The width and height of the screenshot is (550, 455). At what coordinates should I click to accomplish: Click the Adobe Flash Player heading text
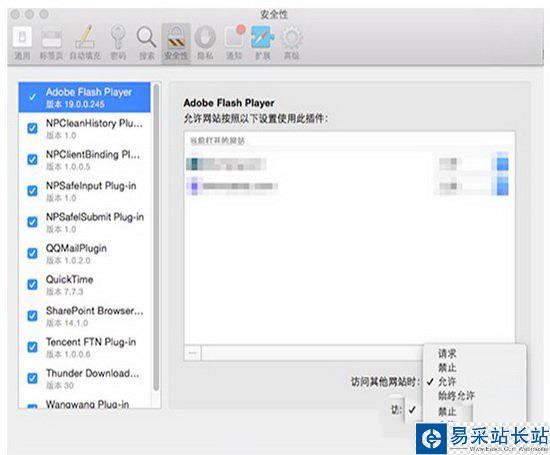[229, 103]
